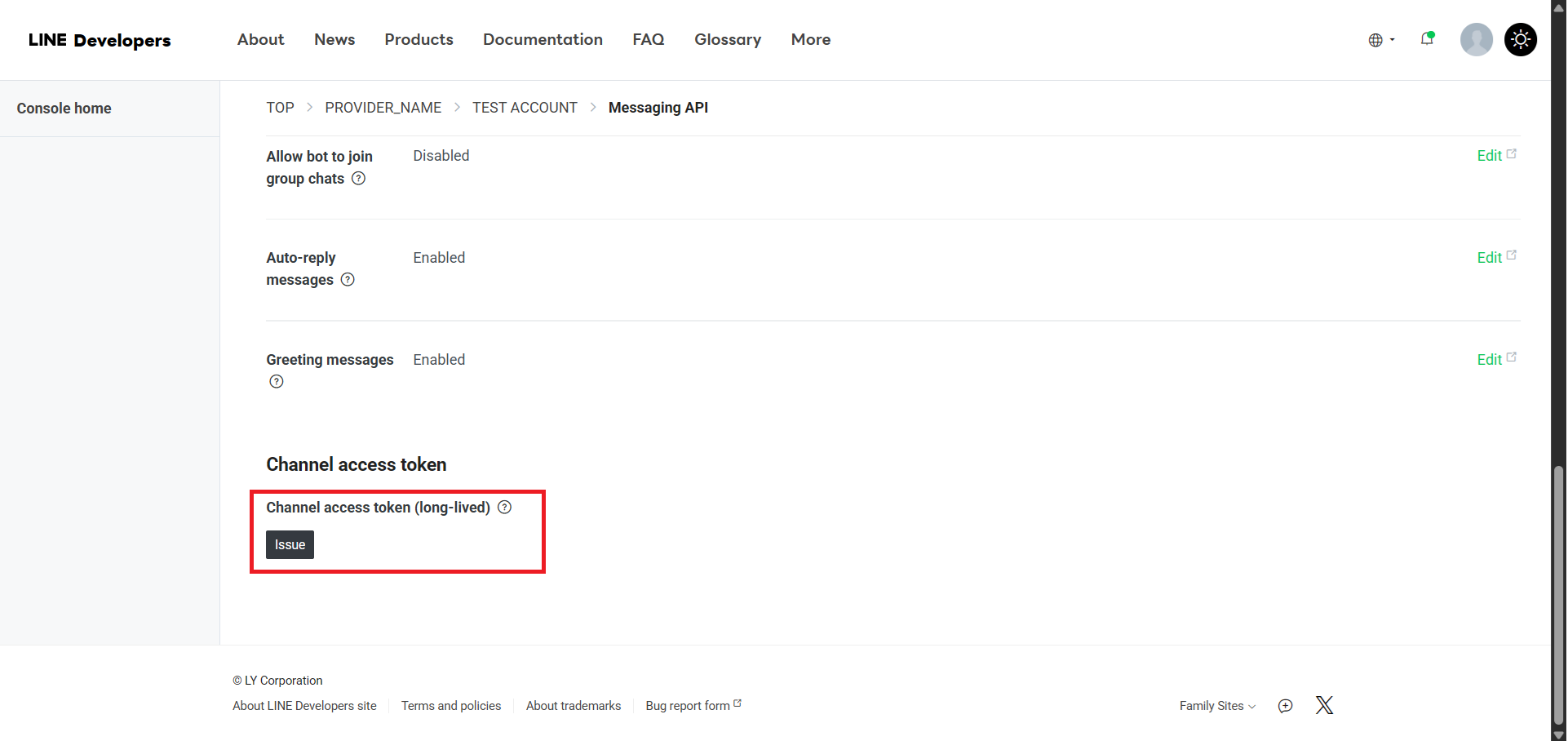Click Issue channel access token button

pos(290,544)
